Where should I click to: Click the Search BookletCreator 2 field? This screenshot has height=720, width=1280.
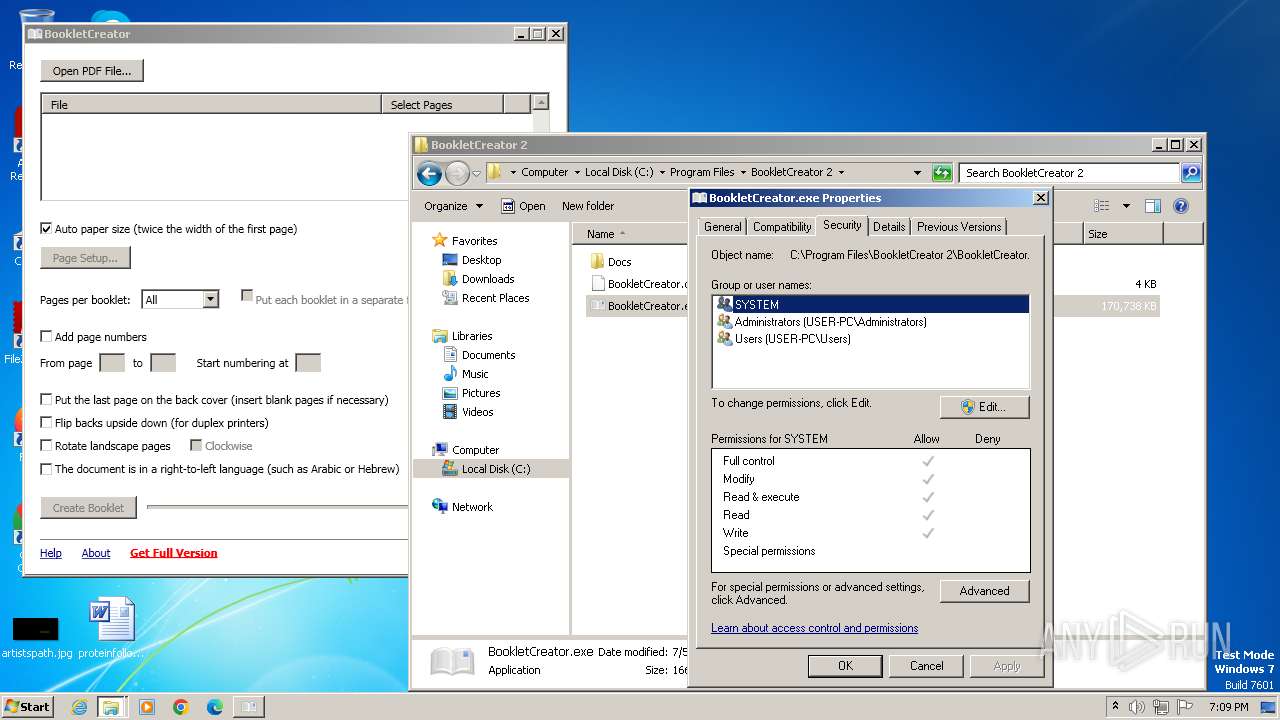(x=1069, y=172)
